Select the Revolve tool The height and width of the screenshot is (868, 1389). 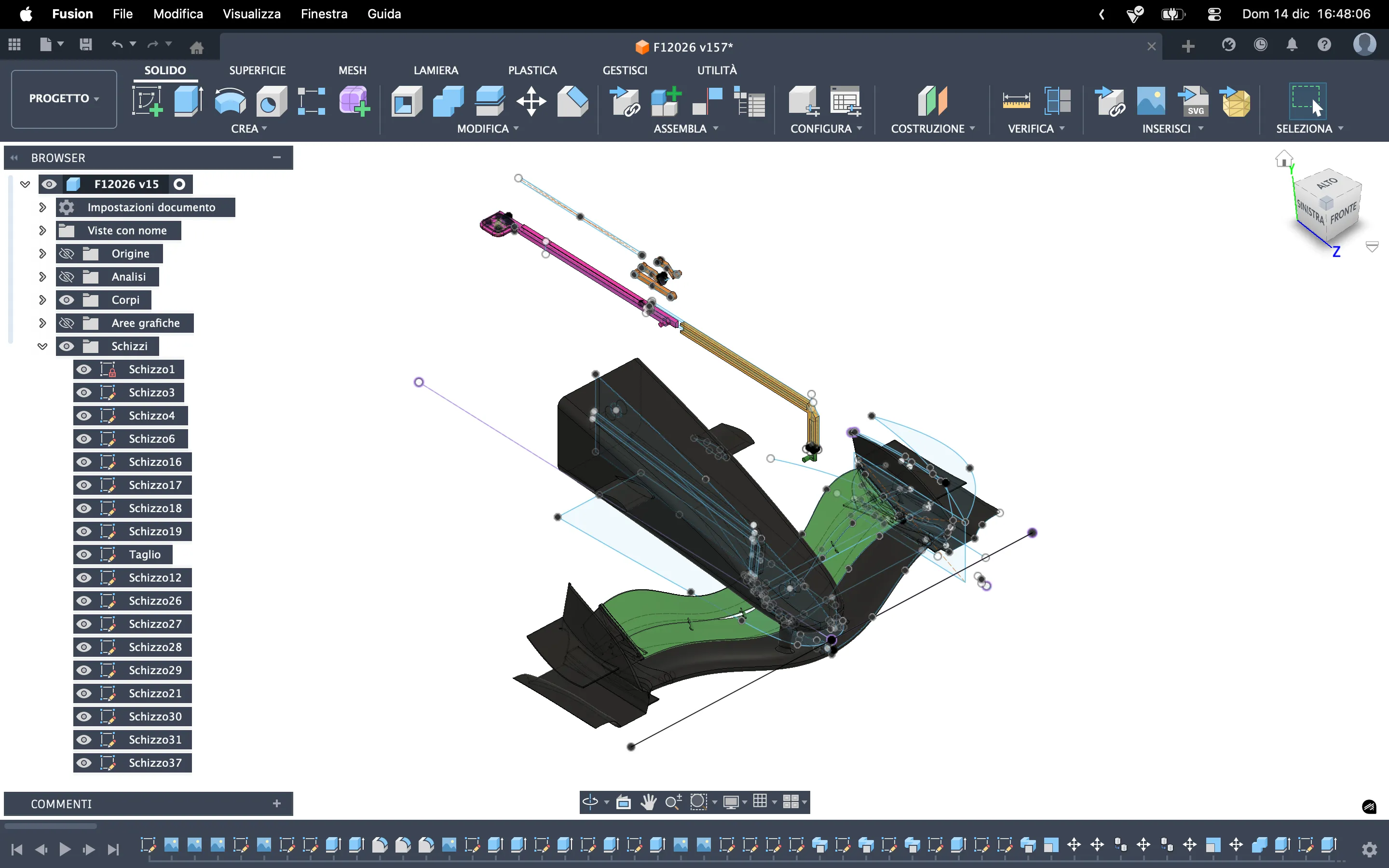point(230,101)
